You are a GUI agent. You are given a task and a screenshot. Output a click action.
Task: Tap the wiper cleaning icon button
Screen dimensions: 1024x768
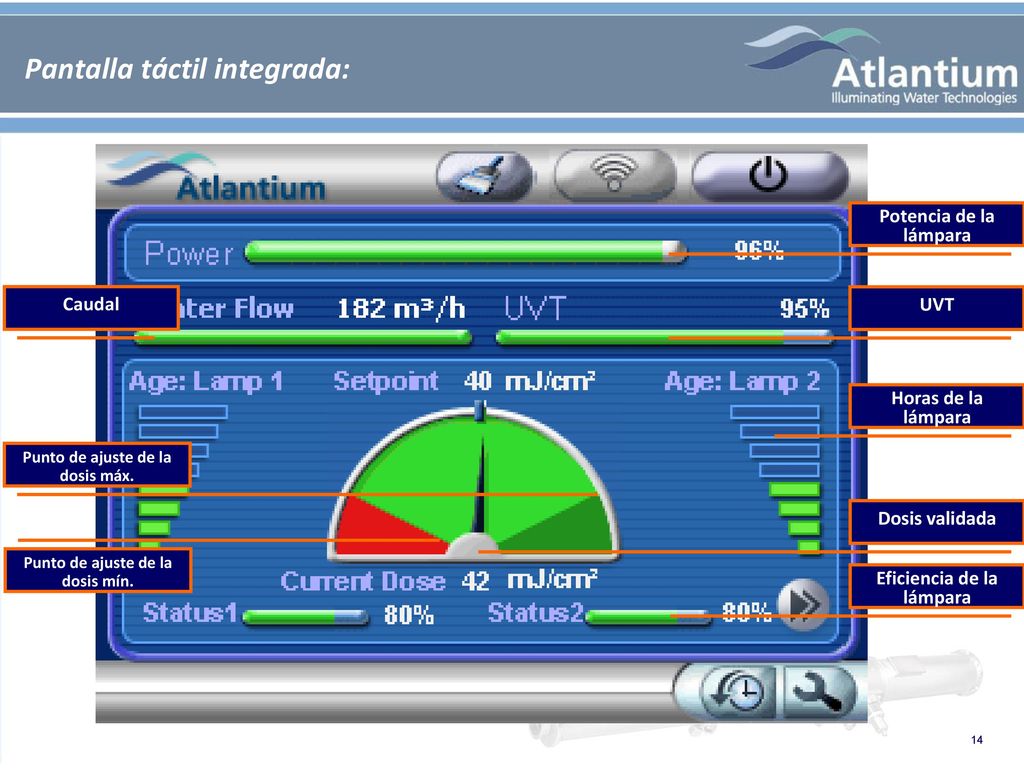(484, 176)
